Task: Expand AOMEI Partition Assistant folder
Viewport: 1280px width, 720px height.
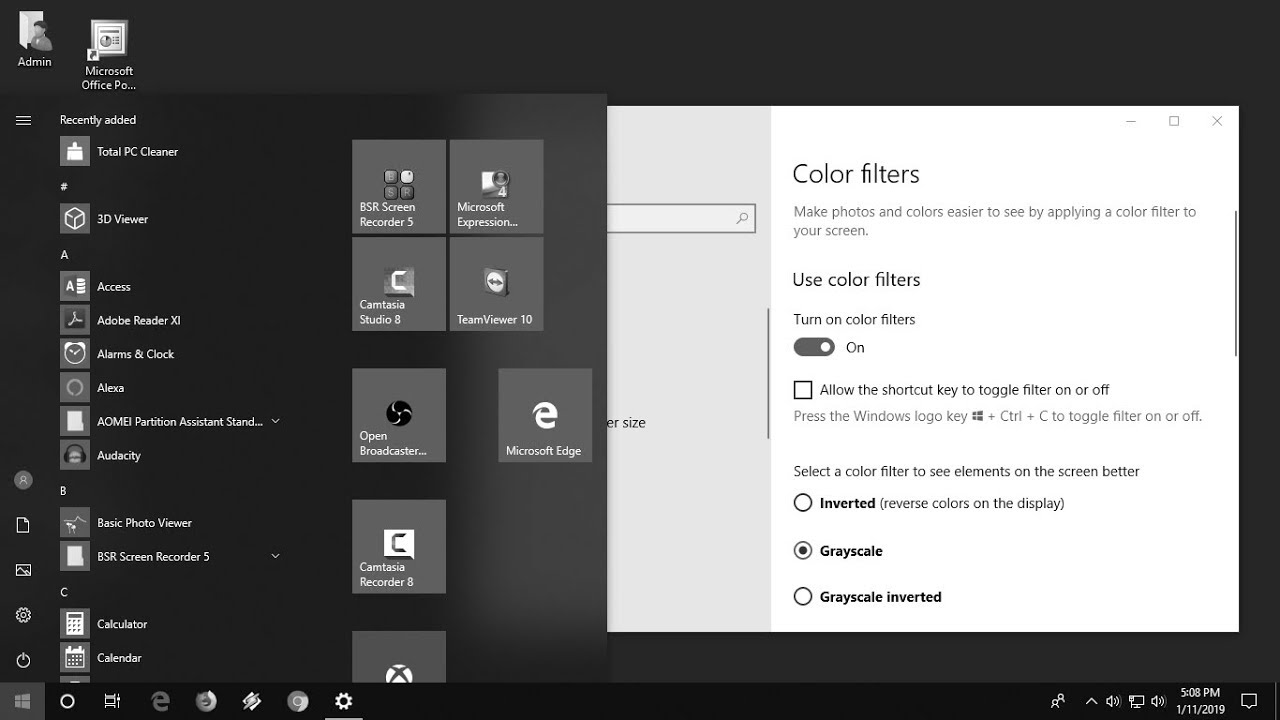Action: click(275, 421)
